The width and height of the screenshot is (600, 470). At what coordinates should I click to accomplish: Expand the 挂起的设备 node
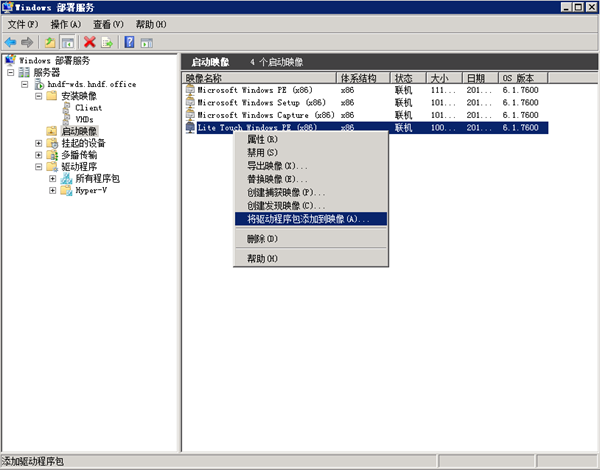coord(38,143)
